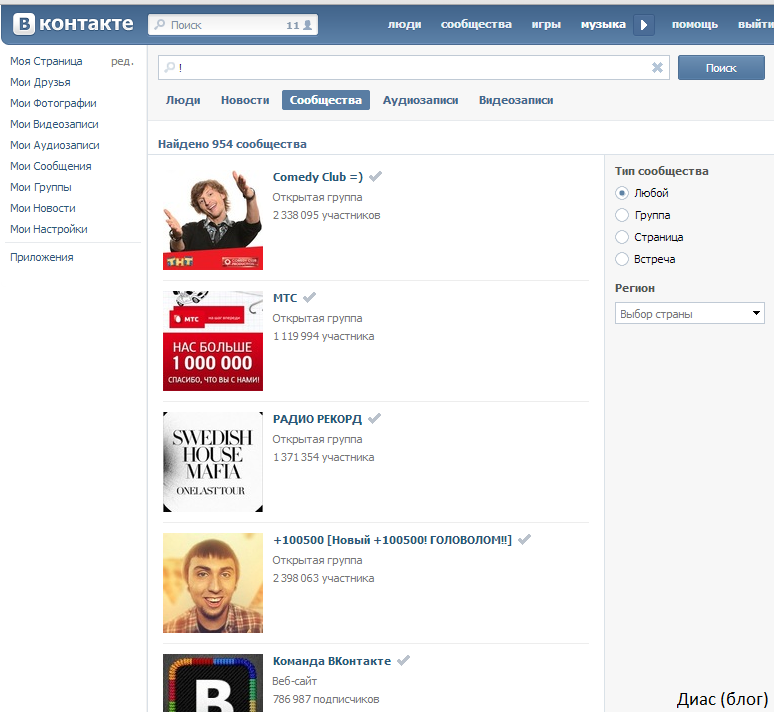Select the Страница community type option
This screenshot has width=774, height=712.
click(x=622, y=237)
